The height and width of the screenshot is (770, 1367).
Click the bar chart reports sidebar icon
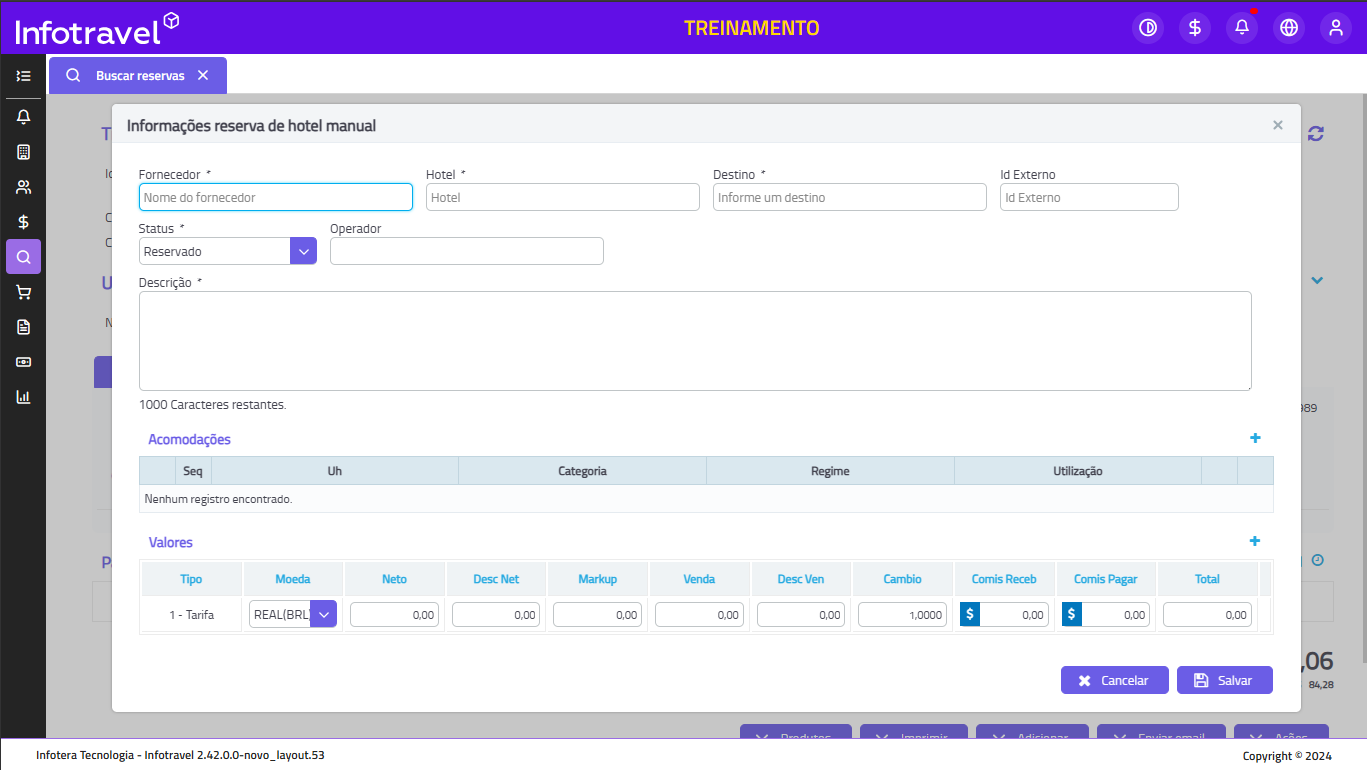[x=24, y=397]
